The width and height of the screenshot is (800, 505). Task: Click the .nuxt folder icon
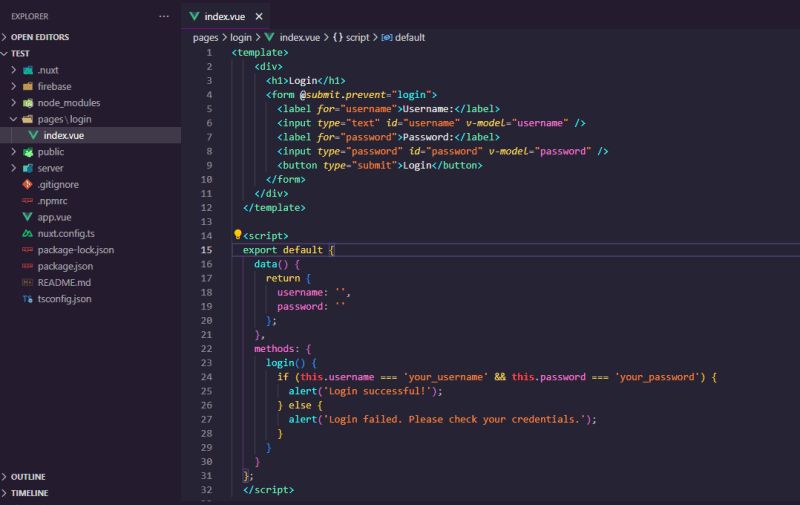coord(28,70)
